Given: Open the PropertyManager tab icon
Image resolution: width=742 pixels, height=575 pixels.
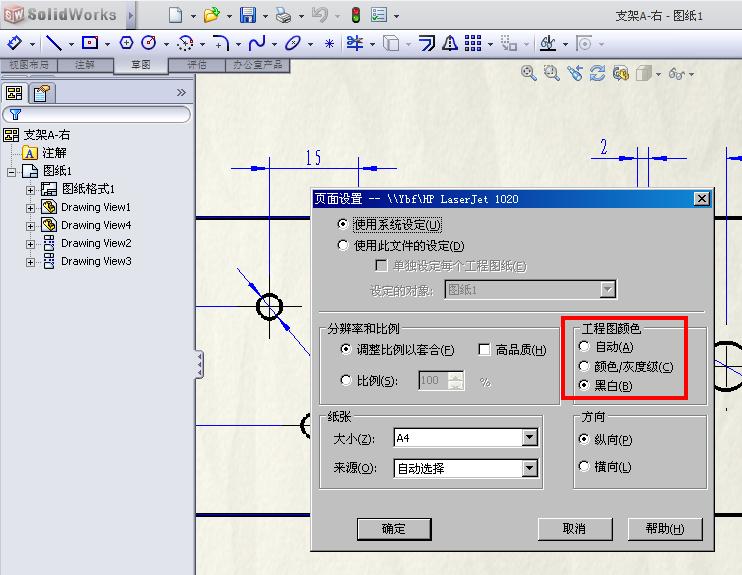Looking at the screenshot, I should (x=42, y=93).
